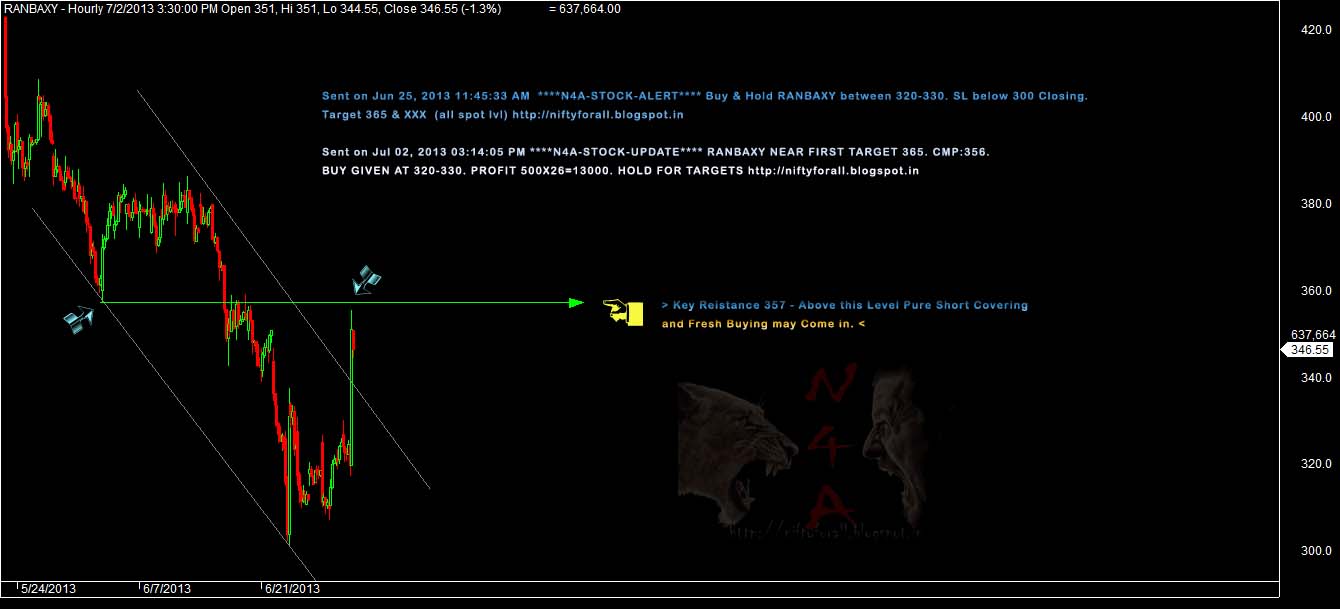
Task: Click the 'Key Reistance 357' annotation text
Action: pos(844,305)
